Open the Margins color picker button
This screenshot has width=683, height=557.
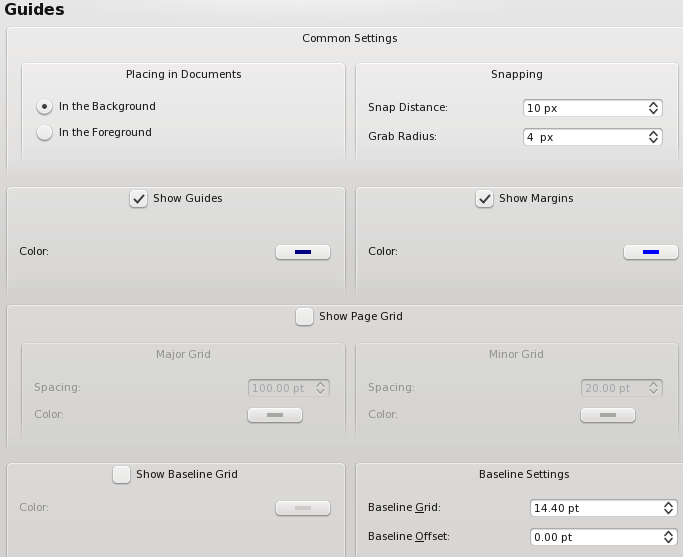pyautogui.click(x=651, y=252)
